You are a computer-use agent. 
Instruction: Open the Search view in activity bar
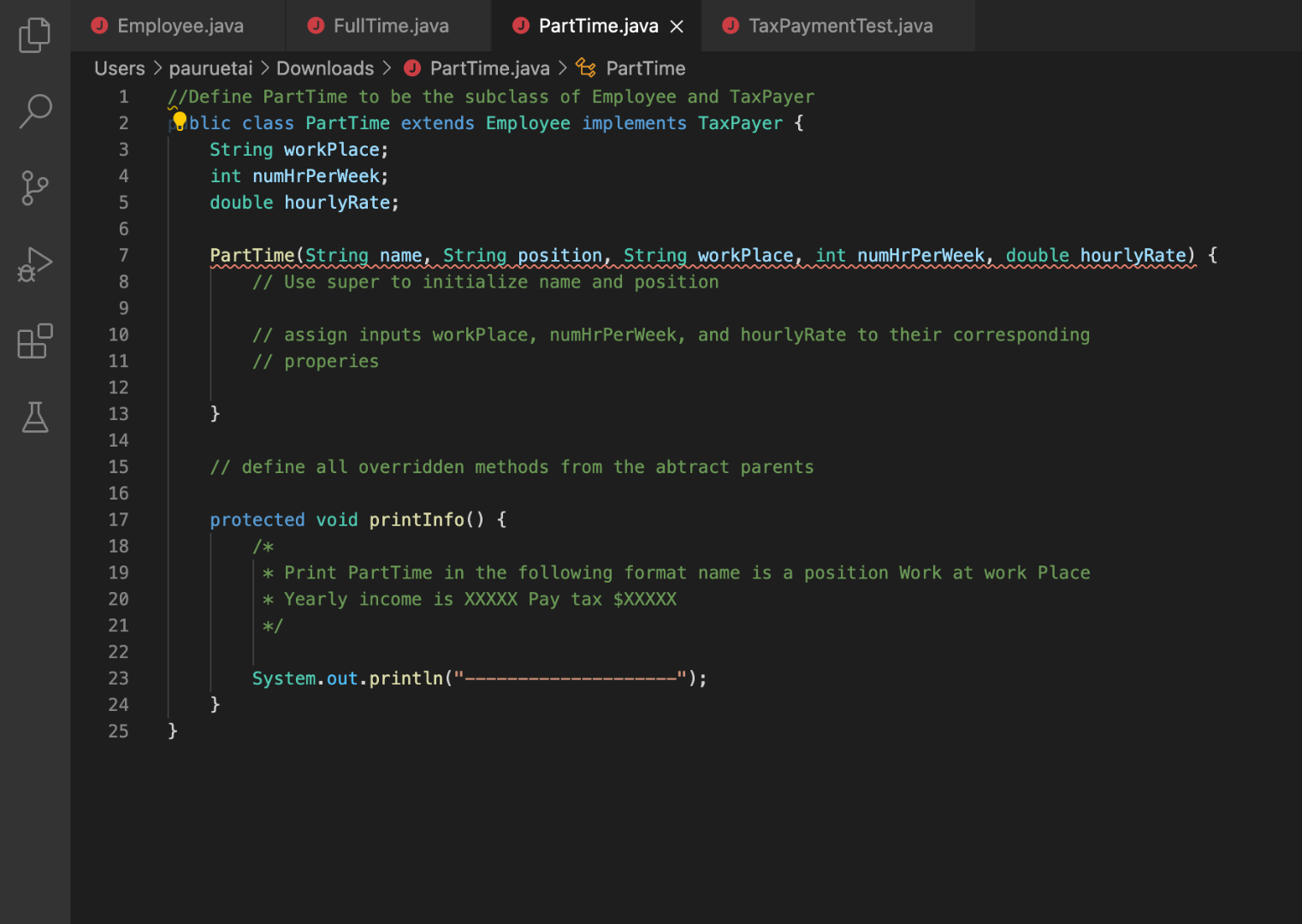click(x=35, y=111)
